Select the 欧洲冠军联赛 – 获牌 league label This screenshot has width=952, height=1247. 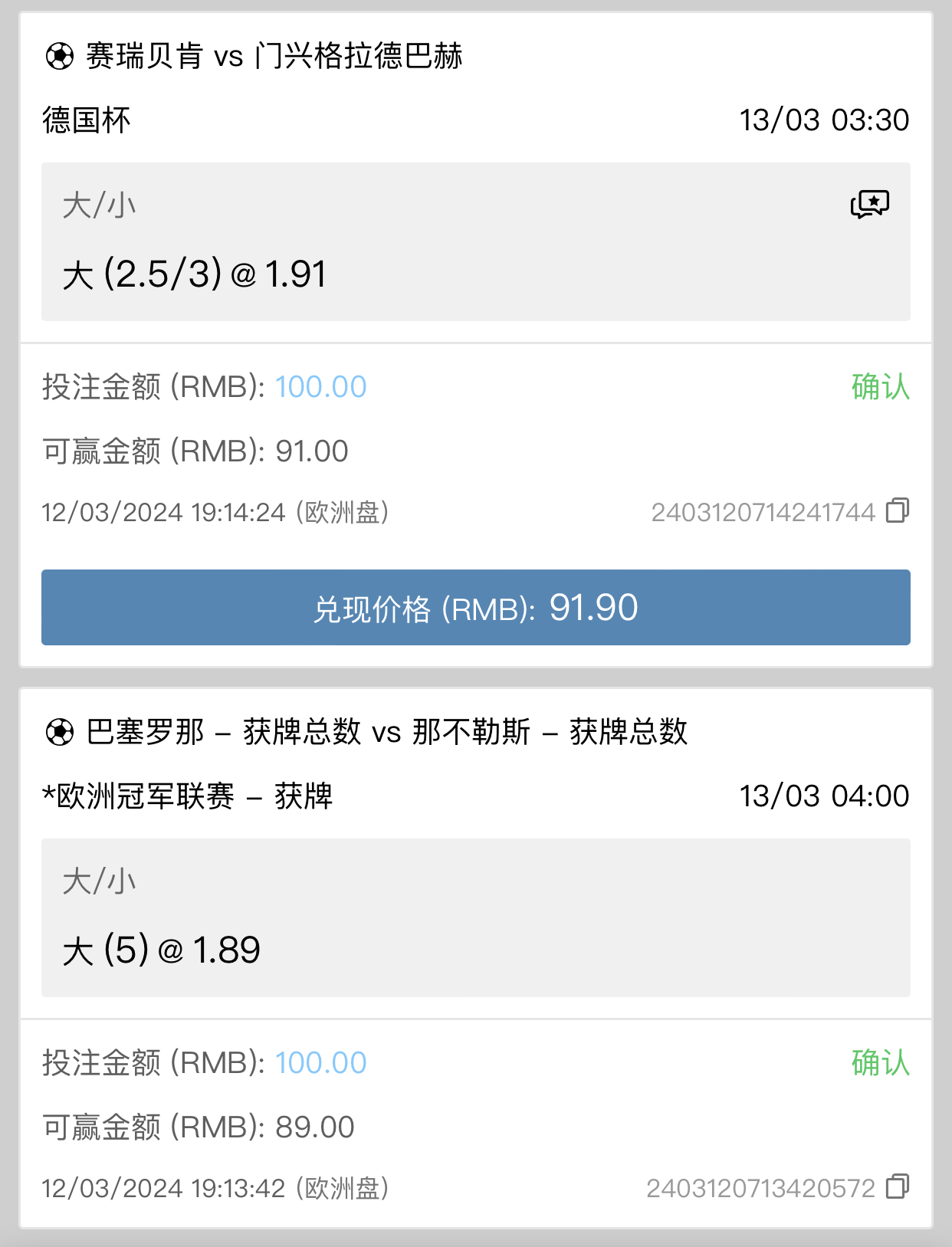coord(188,796)
